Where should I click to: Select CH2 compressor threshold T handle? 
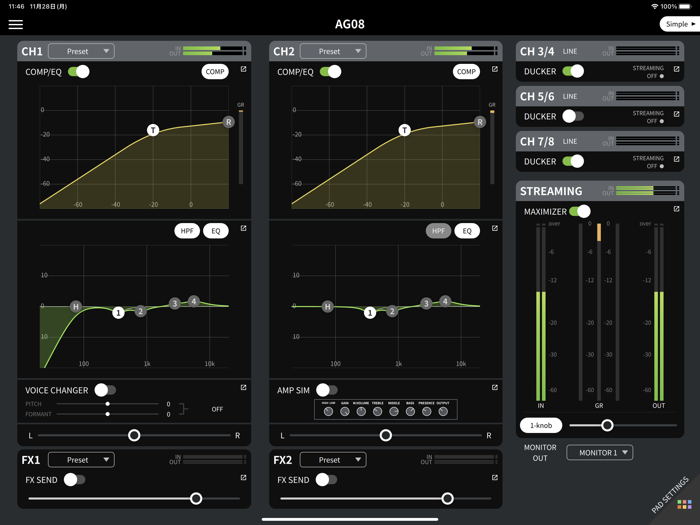[404, 130]
